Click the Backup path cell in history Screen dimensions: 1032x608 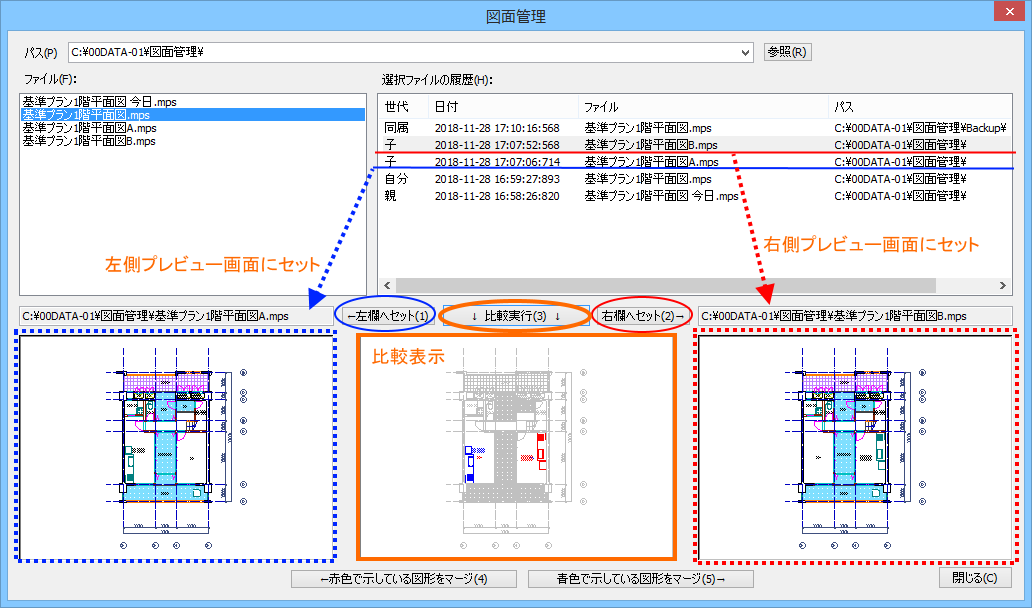tap(921, 128)
